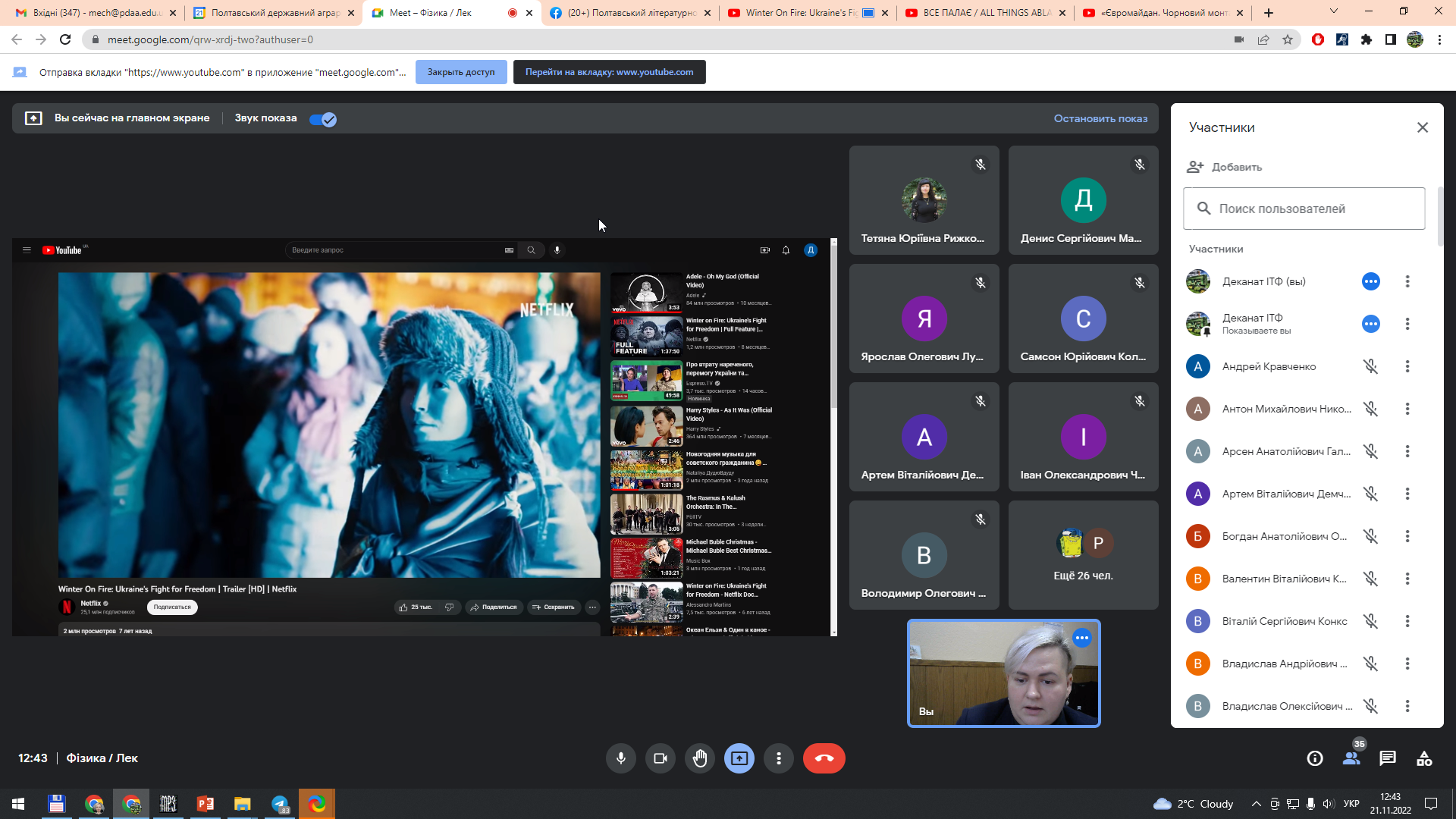Viewport: 1456px width, 819px height.
Task: Open more options in call controls
Action: tap(778, 758)
